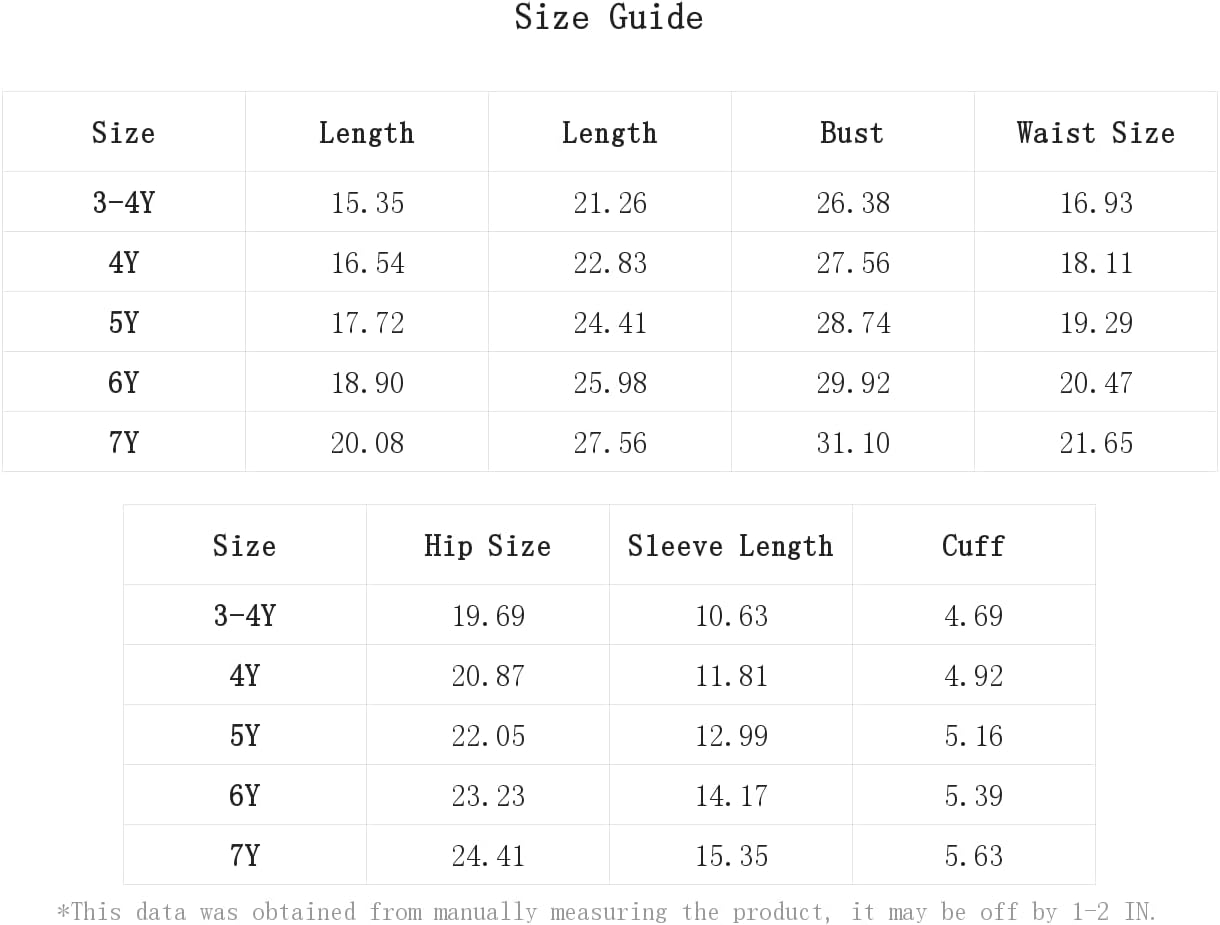Select the Waist Size column header

1095,133
